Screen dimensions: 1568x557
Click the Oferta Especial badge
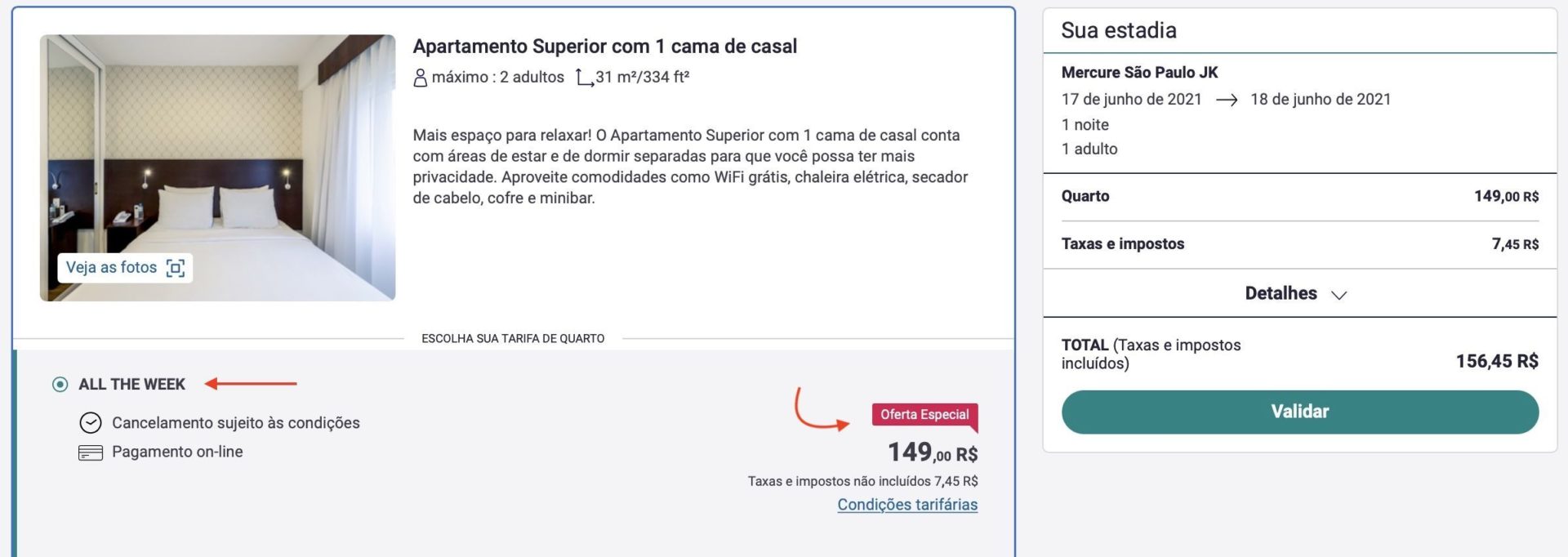click(924, 415)
